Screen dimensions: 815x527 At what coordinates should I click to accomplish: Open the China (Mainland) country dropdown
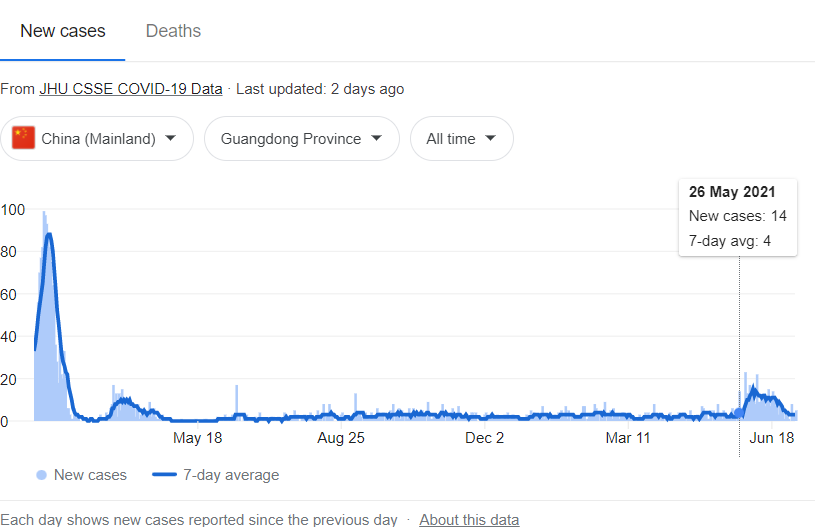coord(97,139)
